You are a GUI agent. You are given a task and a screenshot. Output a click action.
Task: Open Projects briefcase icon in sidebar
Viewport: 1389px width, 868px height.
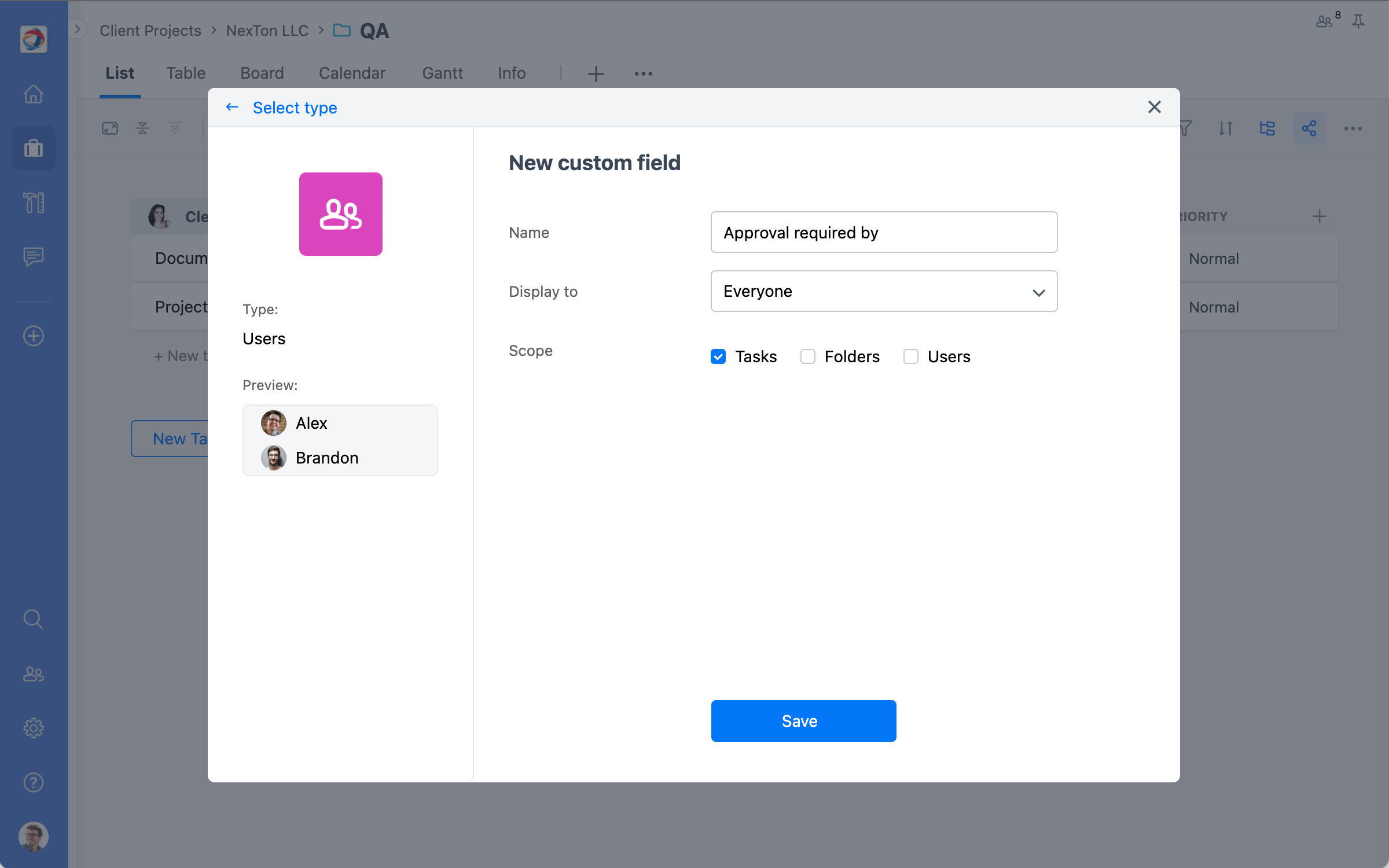coord(34,148)
